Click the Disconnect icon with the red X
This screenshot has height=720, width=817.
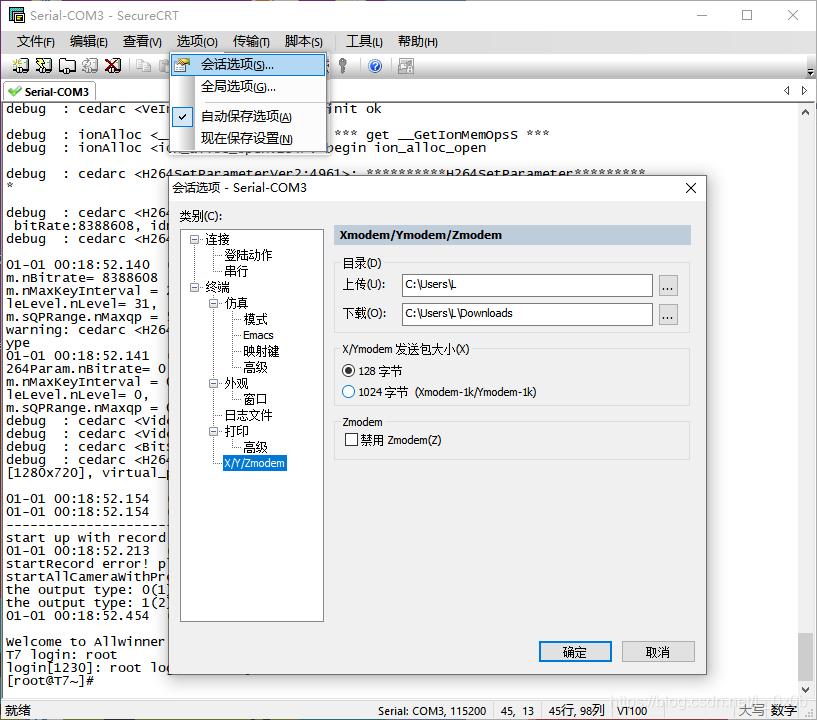pos(113,66)
